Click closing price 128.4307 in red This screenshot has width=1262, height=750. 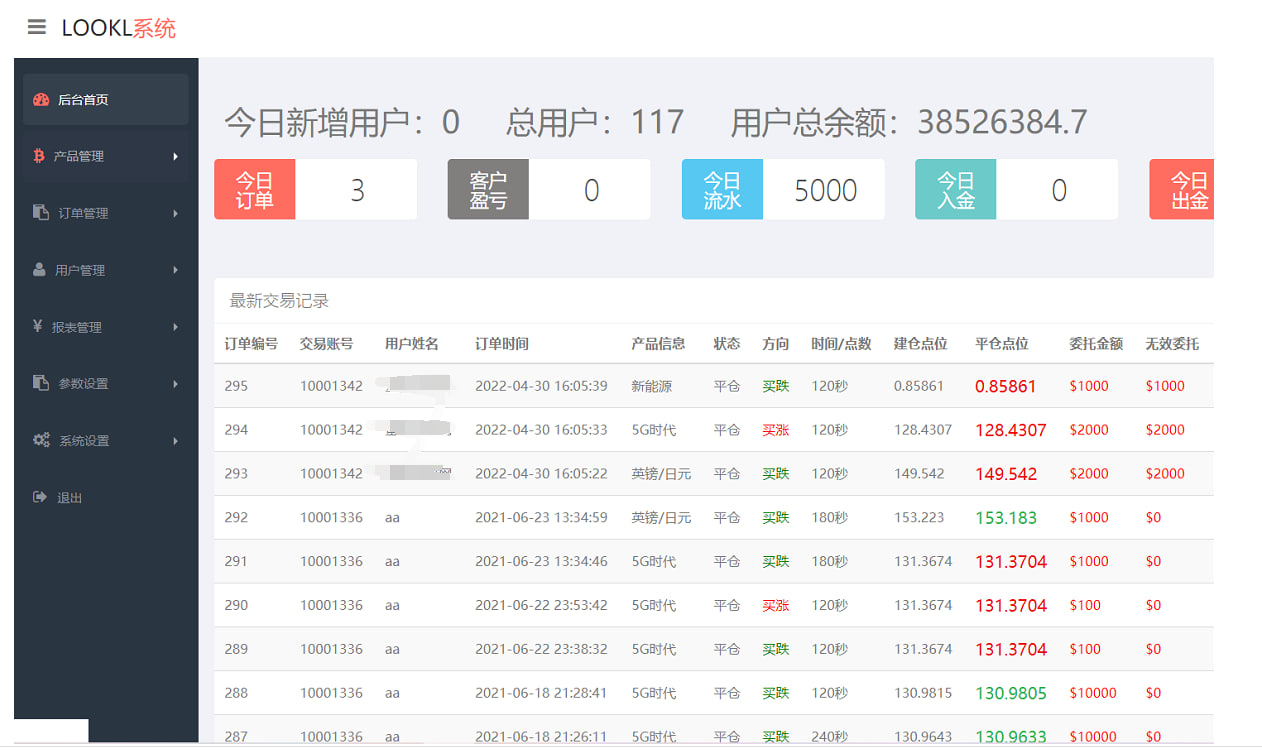pos(1011,430)
